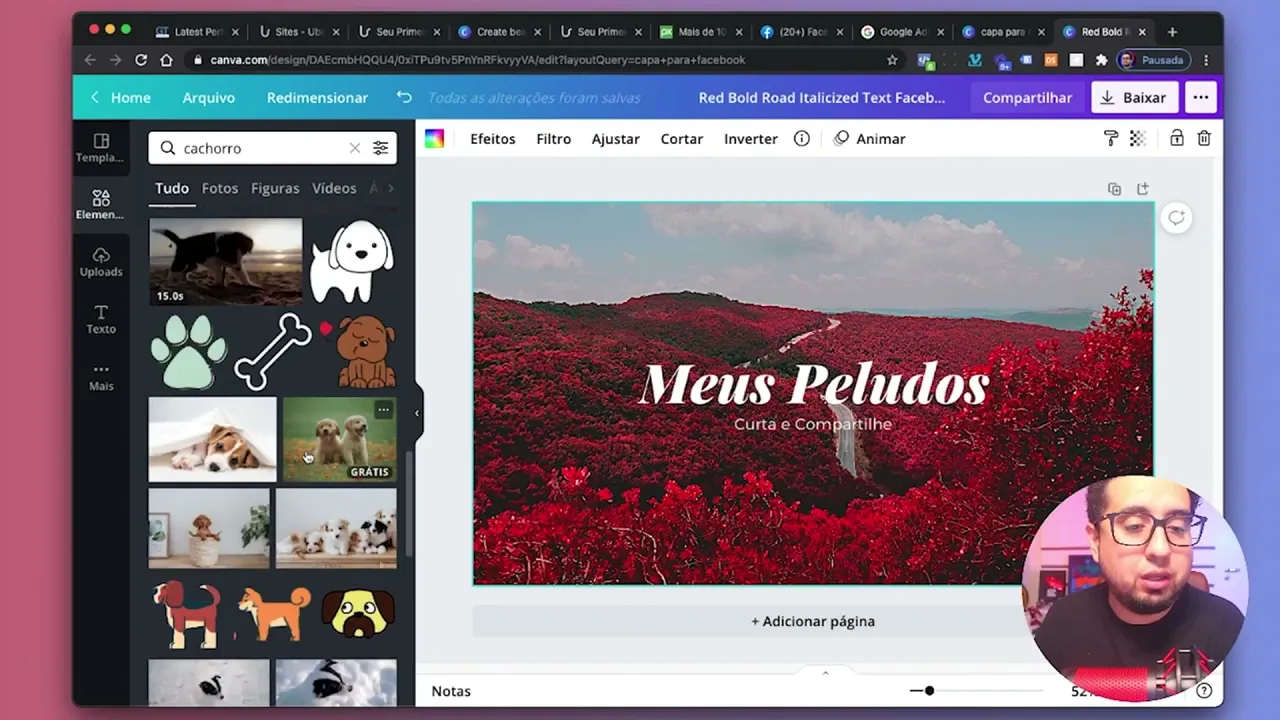This screenshot has height=720, width=1280.
Task: Select the Curta e Compartilhe subtitle
Action: tap(813, 424)
